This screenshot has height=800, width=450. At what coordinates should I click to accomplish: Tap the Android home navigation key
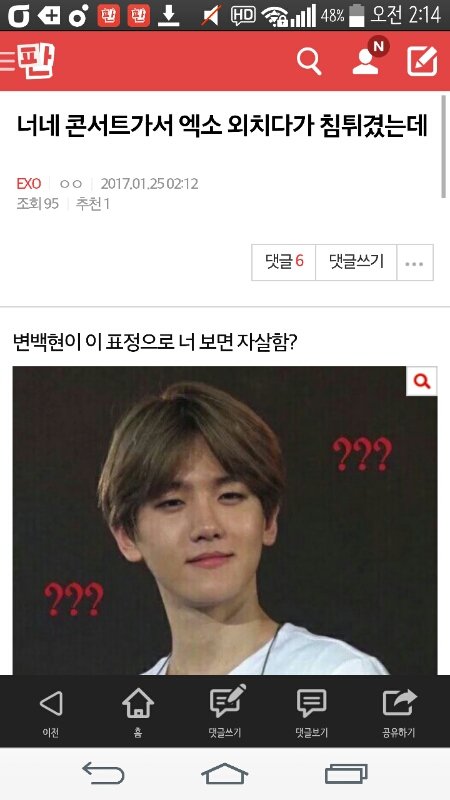click(x=224, y=773)
